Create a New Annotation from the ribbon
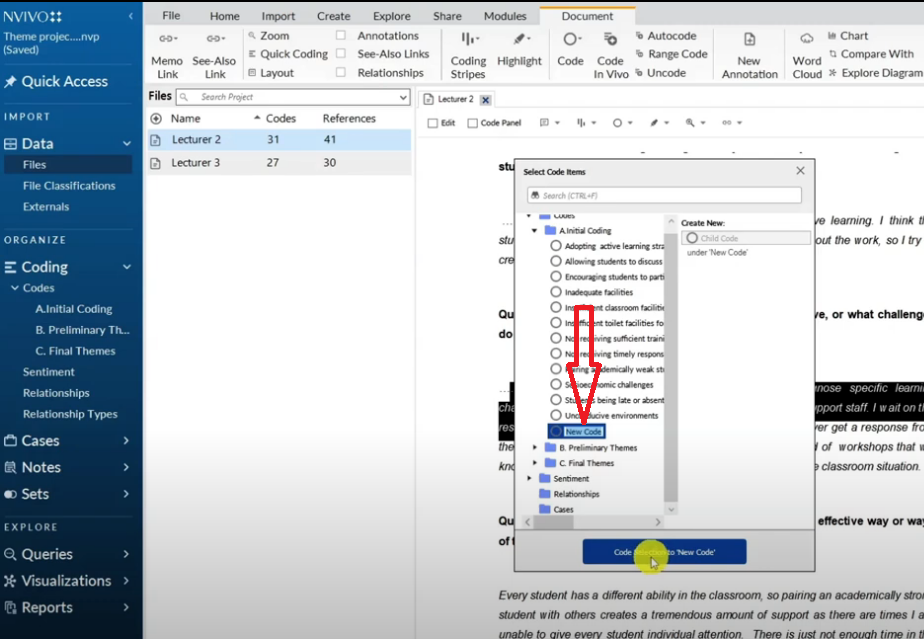 (x=750, y=55)
